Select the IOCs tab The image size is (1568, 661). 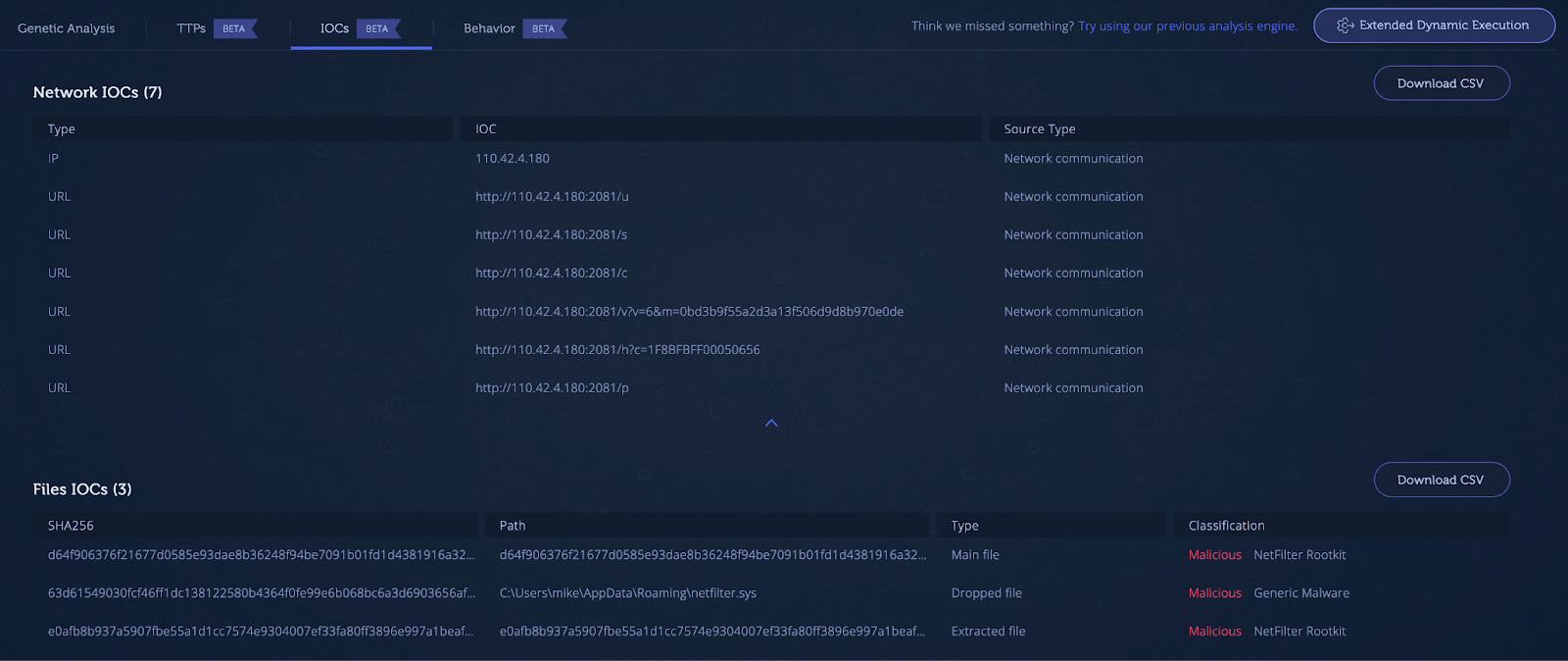pos(335,28)
